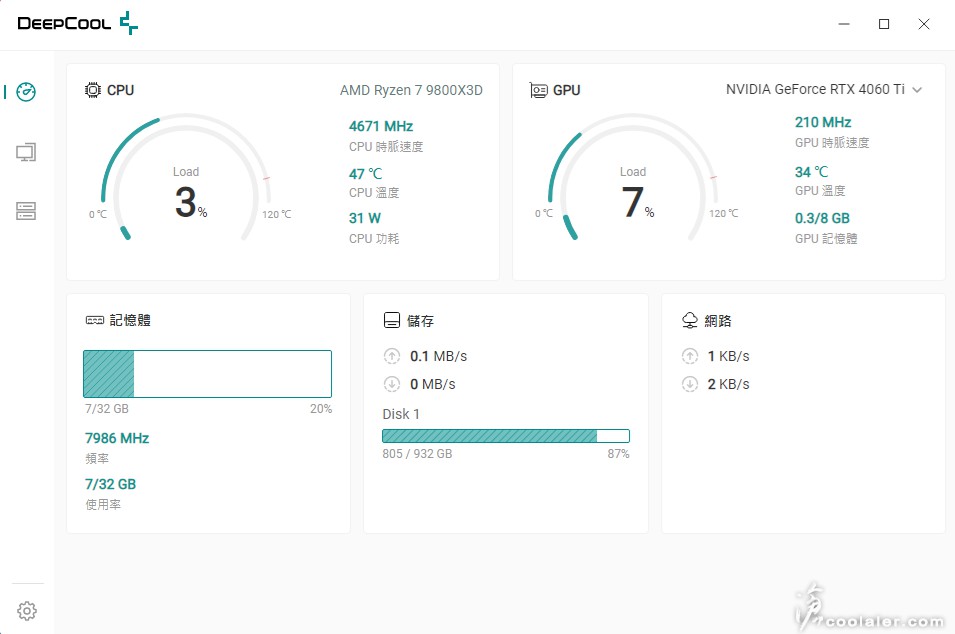The height and width of the screenshot is (634, 955).
Task: Click the GPU load 7% reading
Action: pyautogui.click(x=638, y=202)
